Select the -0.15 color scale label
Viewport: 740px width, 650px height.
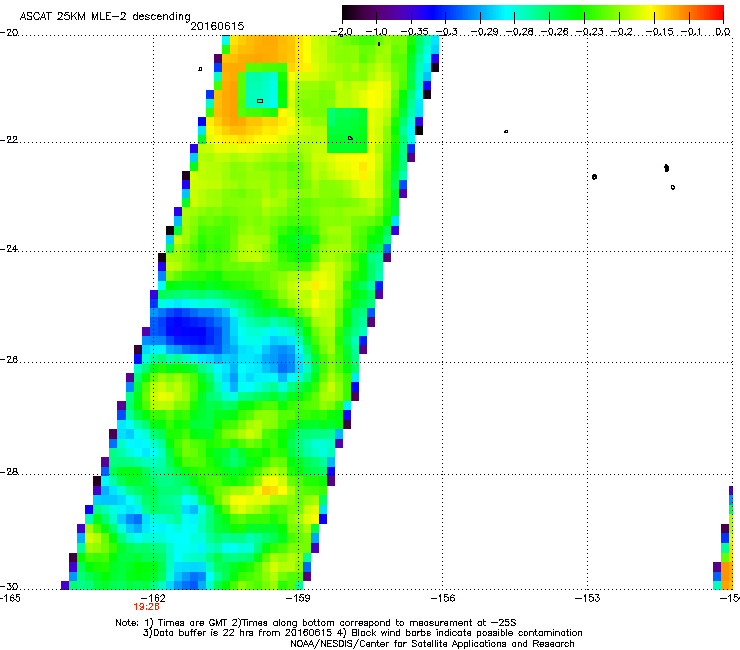click(x=659, y=32)
